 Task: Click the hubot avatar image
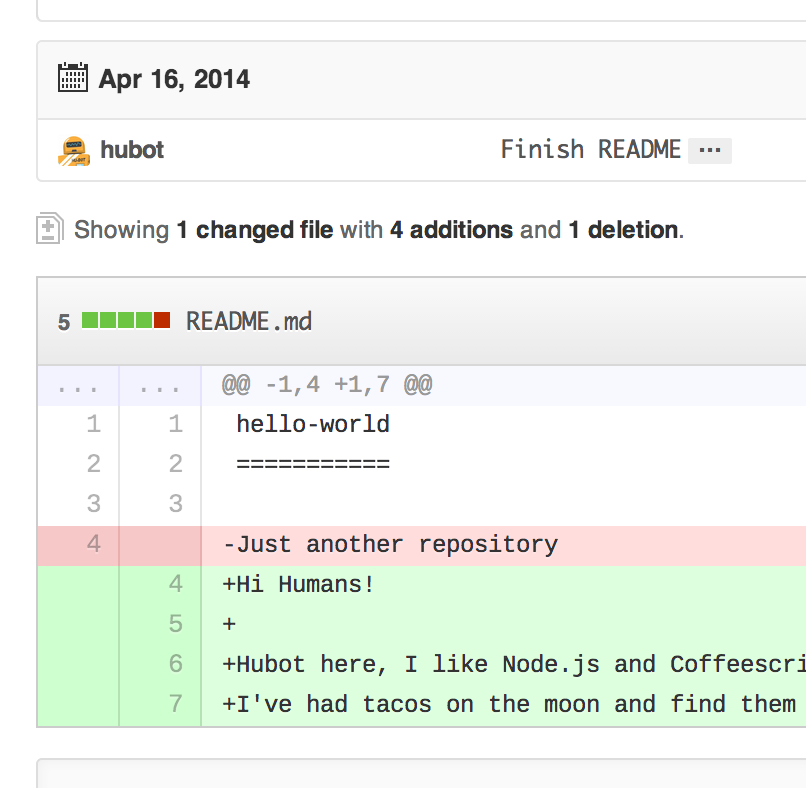(72, 150)
